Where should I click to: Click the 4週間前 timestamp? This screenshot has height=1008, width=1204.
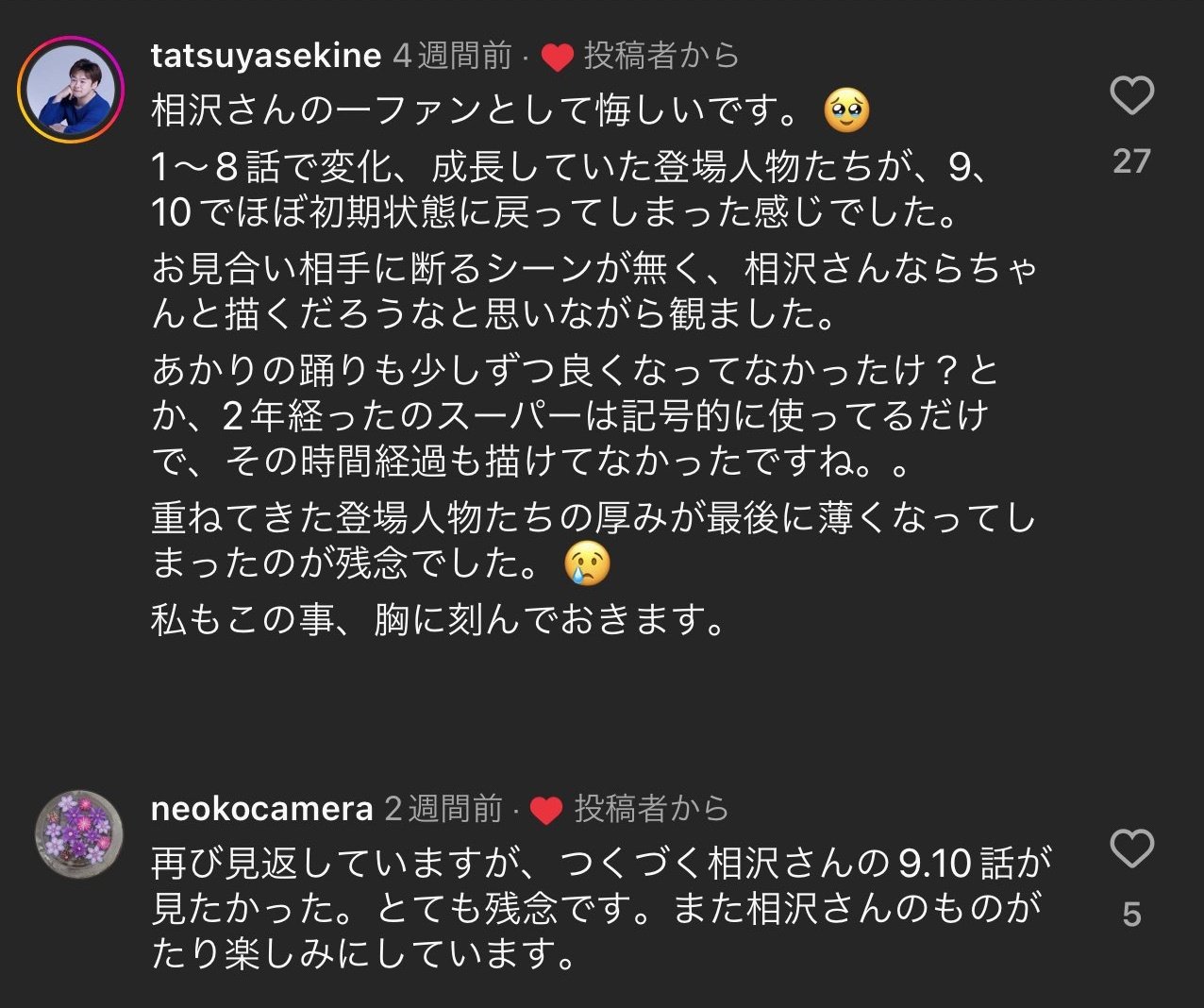point(452,57)
